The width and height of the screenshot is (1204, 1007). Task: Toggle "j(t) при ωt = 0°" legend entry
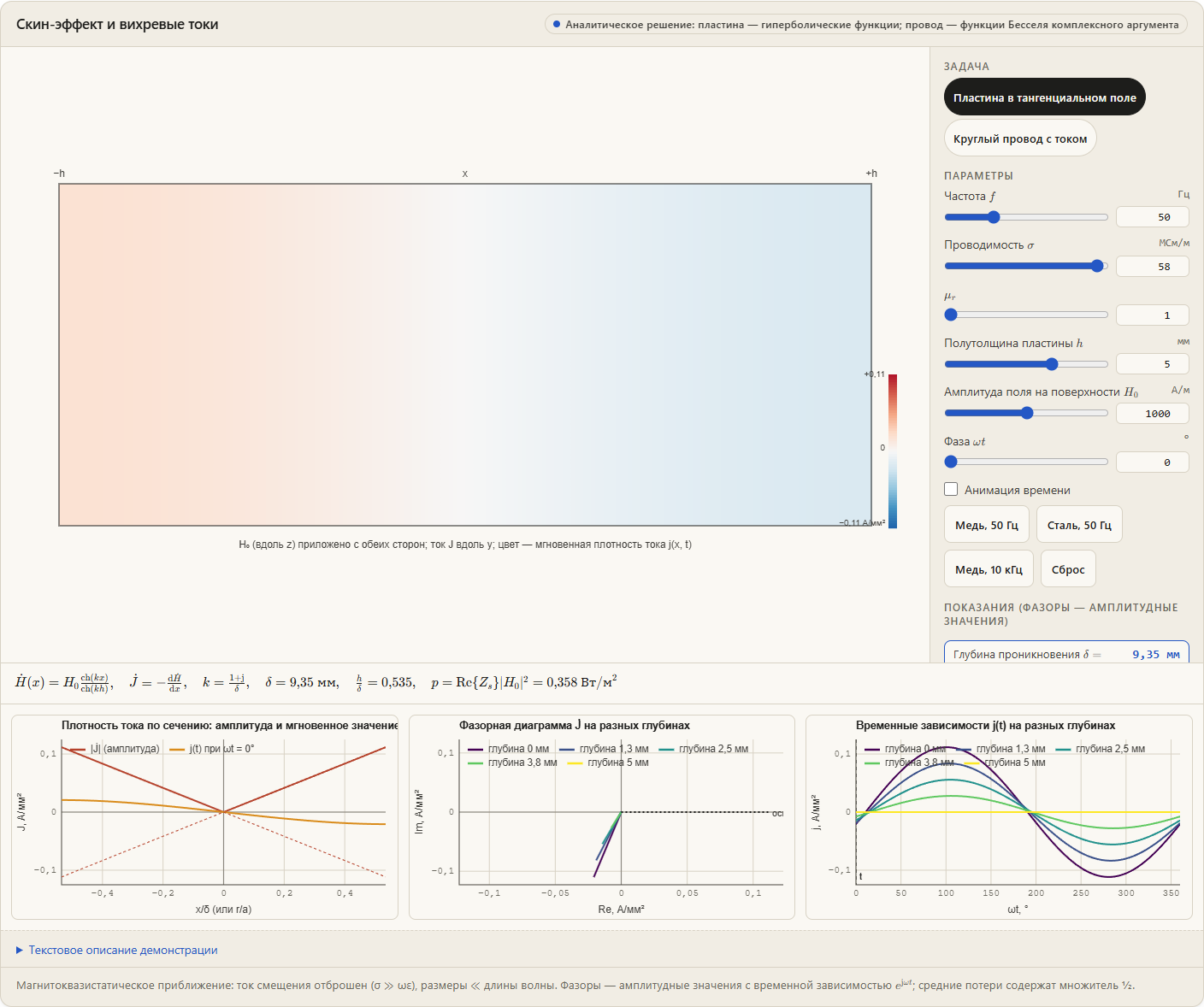coord(212,749)
